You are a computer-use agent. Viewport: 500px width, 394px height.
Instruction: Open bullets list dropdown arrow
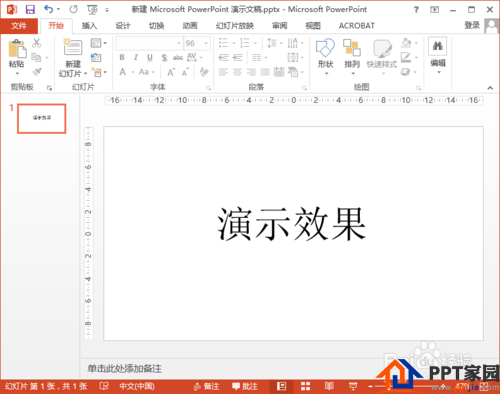(x=234, y=43)
